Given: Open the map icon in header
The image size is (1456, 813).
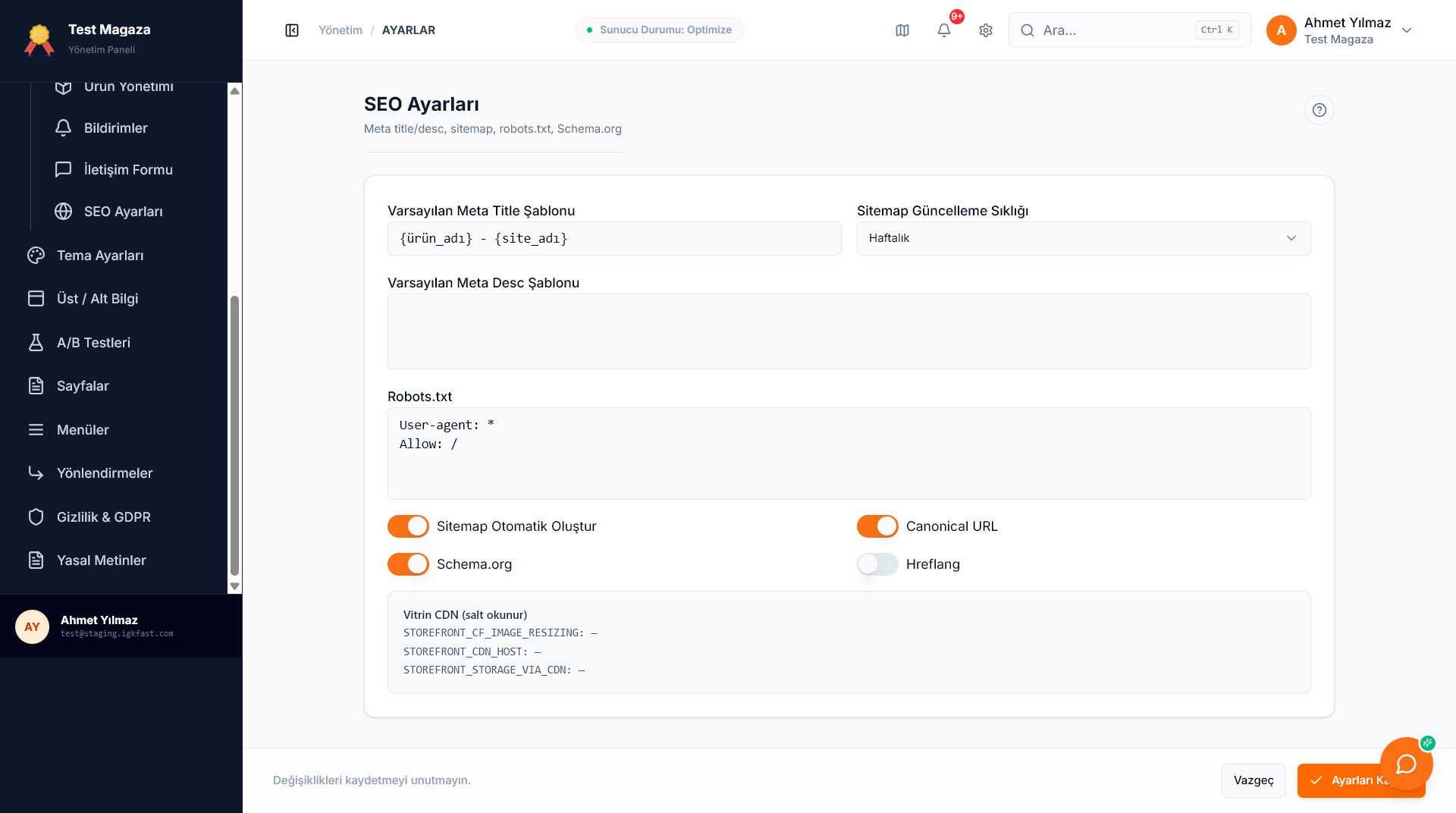Looking at the screenshot, I should pos(902,30).
